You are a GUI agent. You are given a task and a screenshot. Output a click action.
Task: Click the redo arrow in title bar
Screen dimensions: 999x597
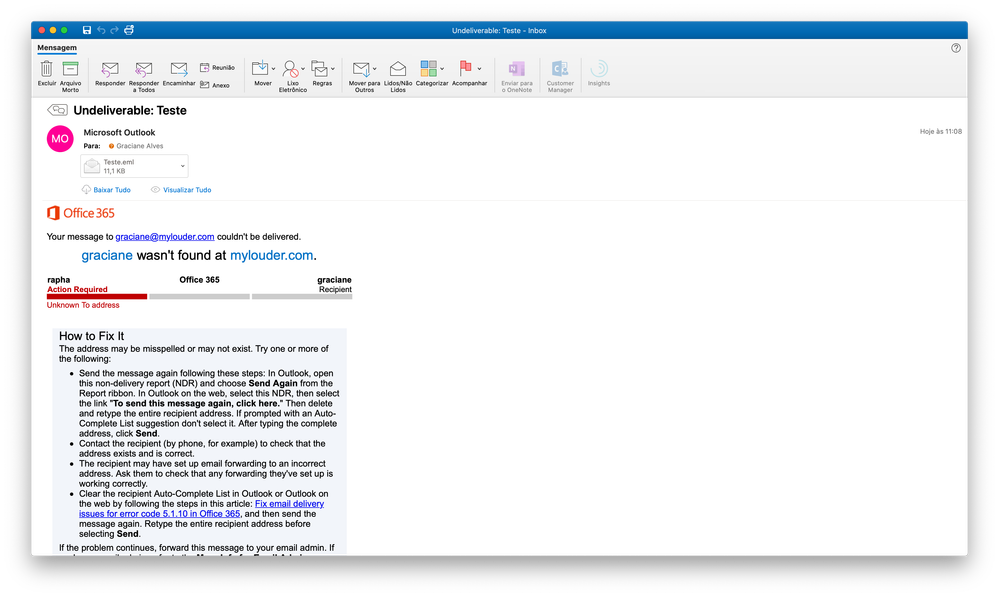pos(115,30)
